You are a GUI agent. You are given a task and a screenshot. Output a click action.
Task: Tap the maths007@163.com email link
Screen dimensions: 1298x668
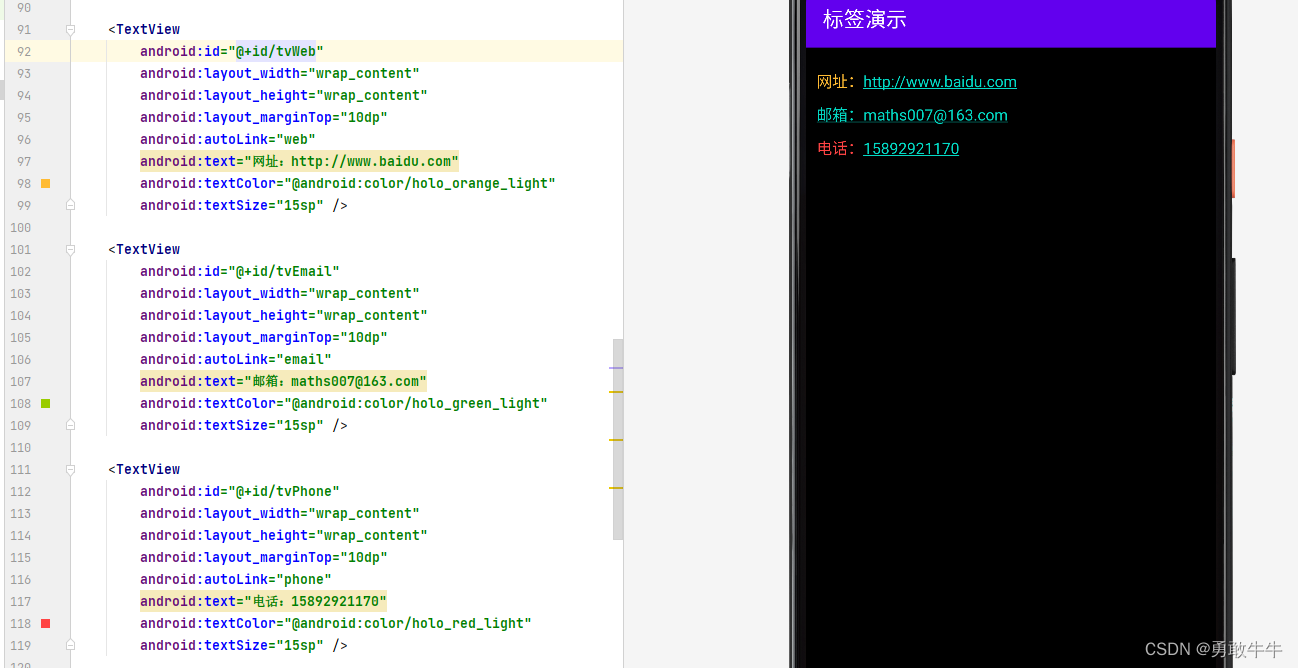[x=935, y=115]
